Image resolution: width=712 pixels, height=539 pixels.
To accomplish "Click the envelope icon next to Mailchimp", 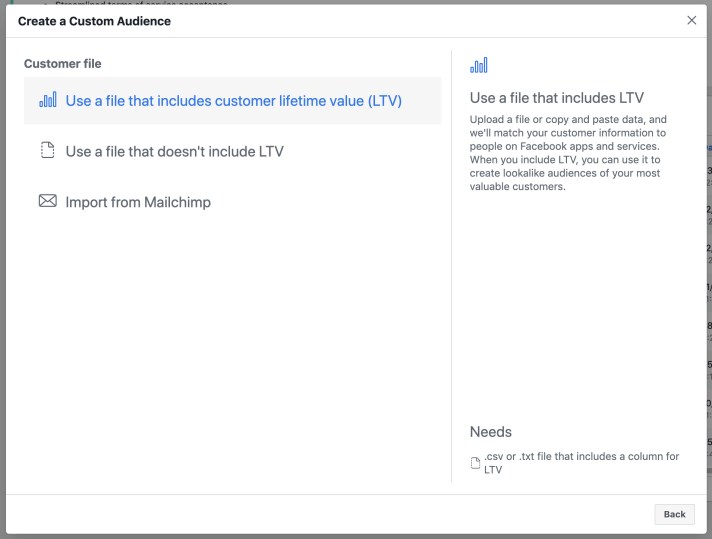I will coord(47,202).
